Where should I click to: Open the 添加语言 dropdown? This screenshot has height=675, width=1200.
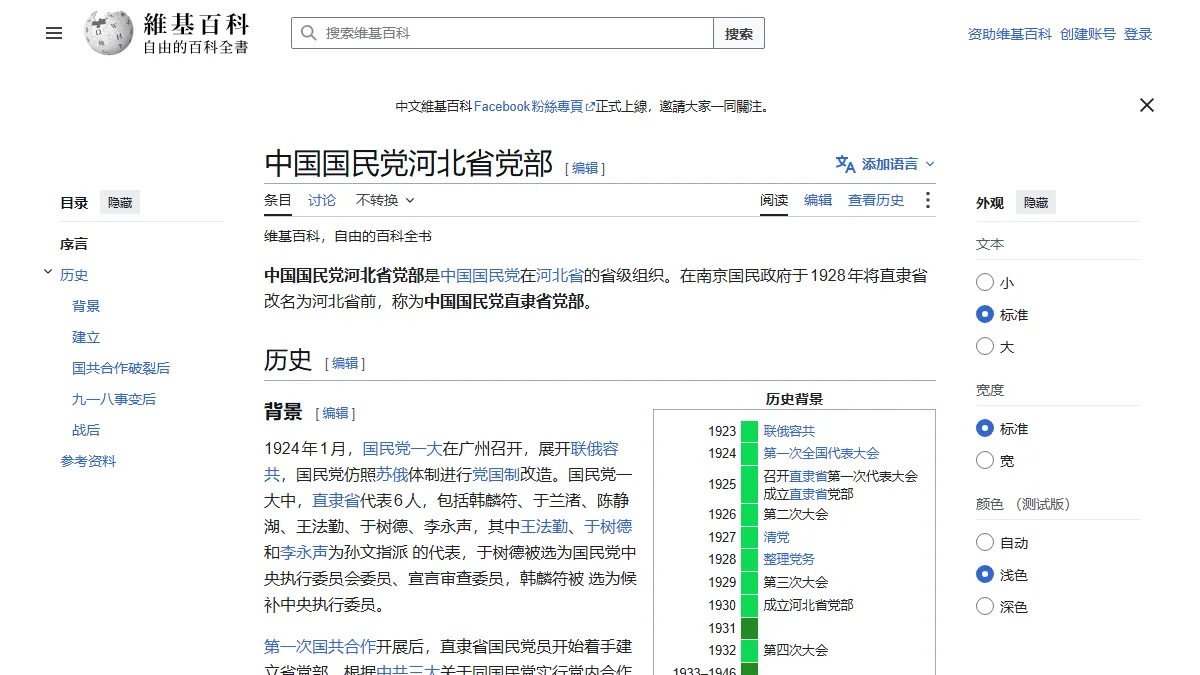coord(886,164)
